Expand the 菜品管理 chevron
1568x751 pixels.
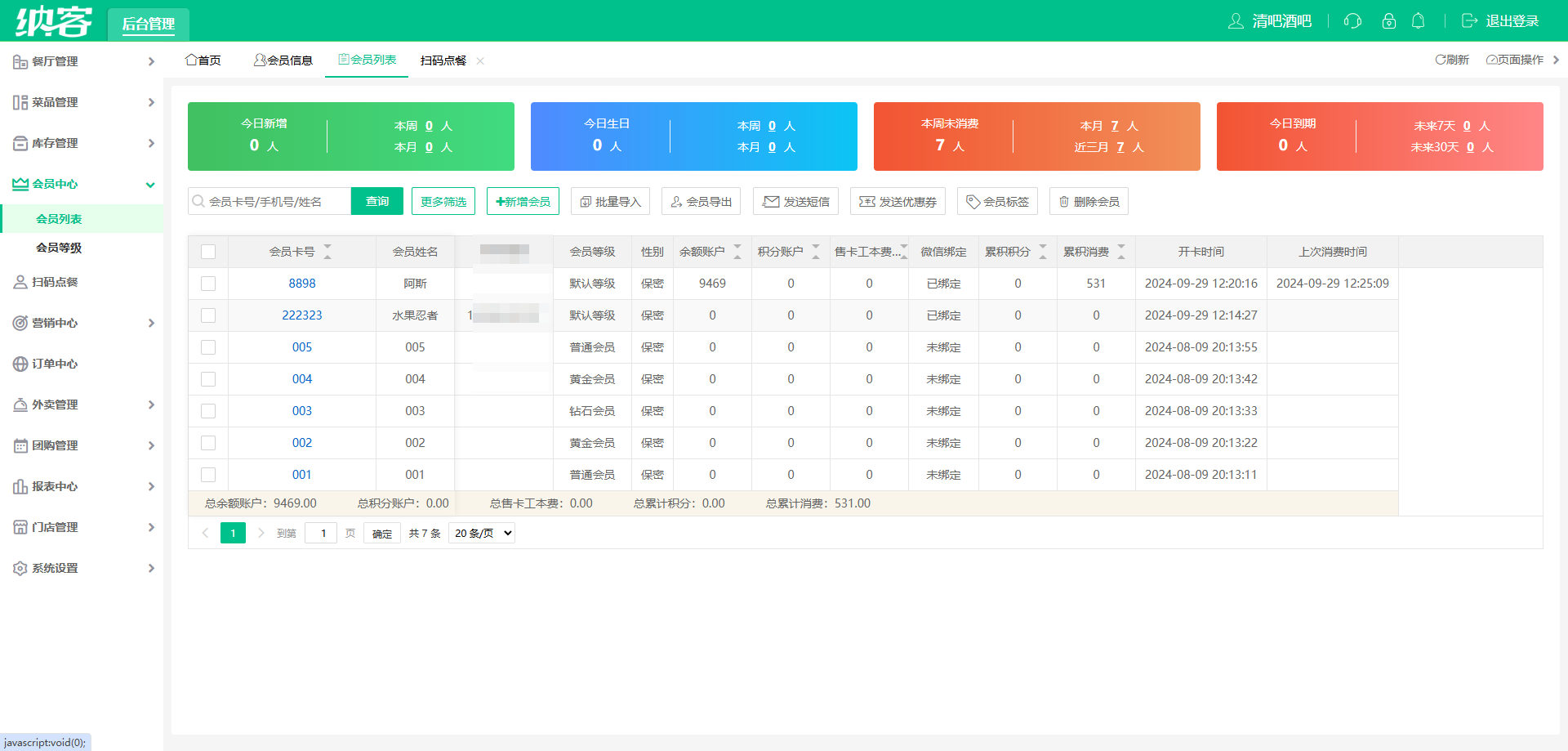(x=151, y=102)
